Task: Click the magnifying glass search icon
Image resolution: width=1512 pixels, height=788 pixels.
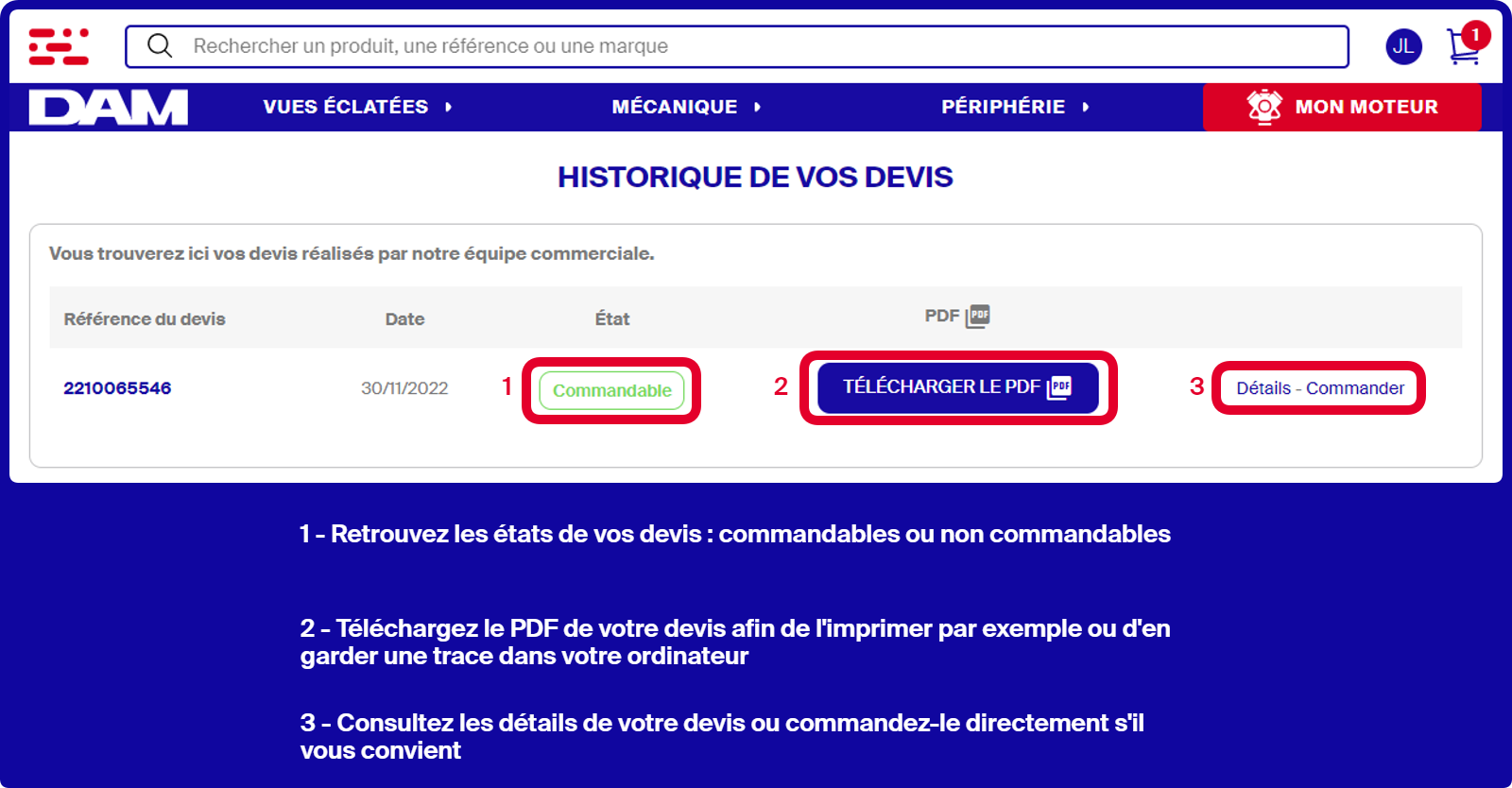Action: pyautogui.click(x=160, y=46)
